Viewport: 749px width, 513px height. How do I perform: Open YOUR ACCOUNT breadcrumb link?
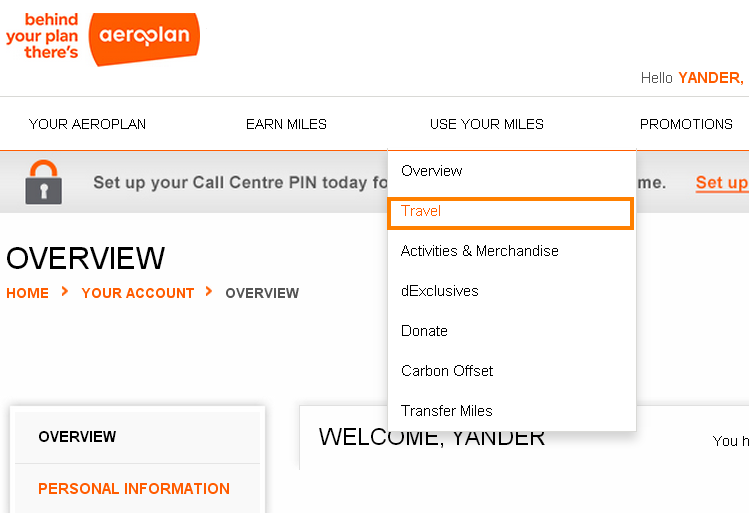138,293
